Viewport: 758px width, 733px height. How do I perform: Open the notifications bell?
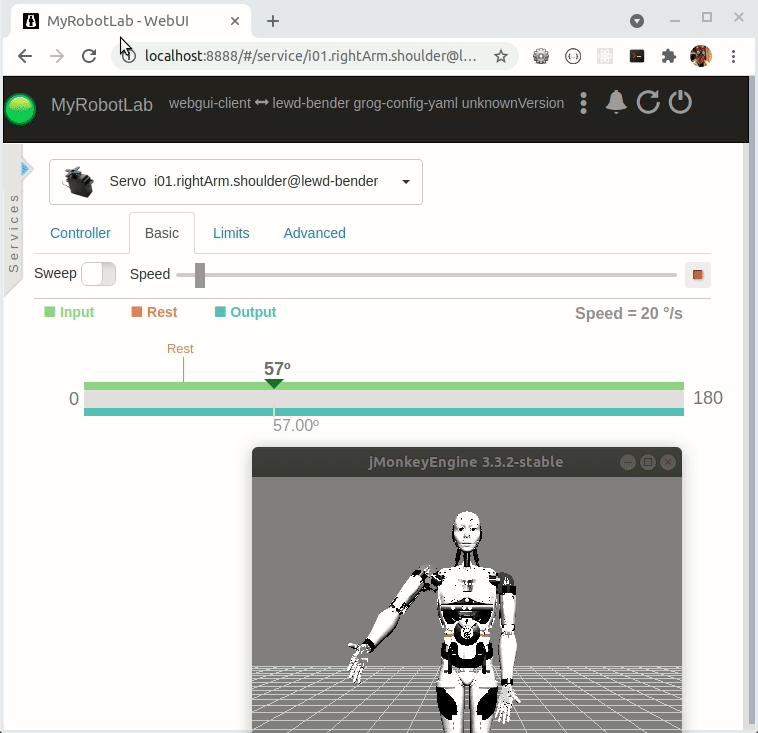point(616,102)
